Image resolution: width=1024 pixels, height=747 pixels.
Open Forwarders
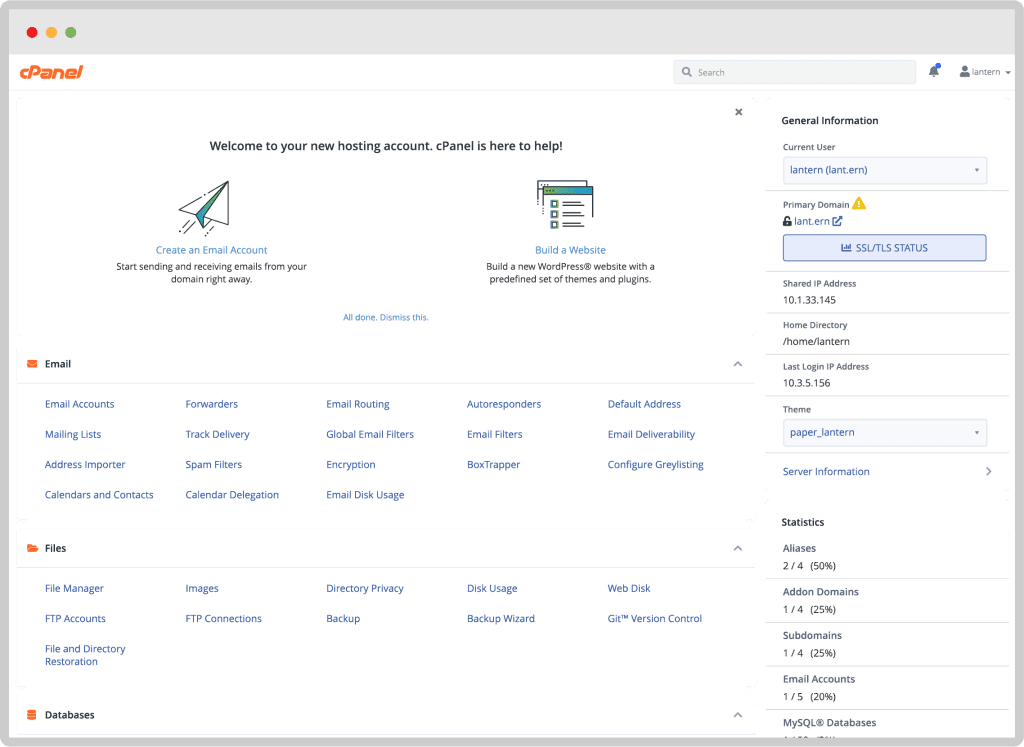(212, 404)
